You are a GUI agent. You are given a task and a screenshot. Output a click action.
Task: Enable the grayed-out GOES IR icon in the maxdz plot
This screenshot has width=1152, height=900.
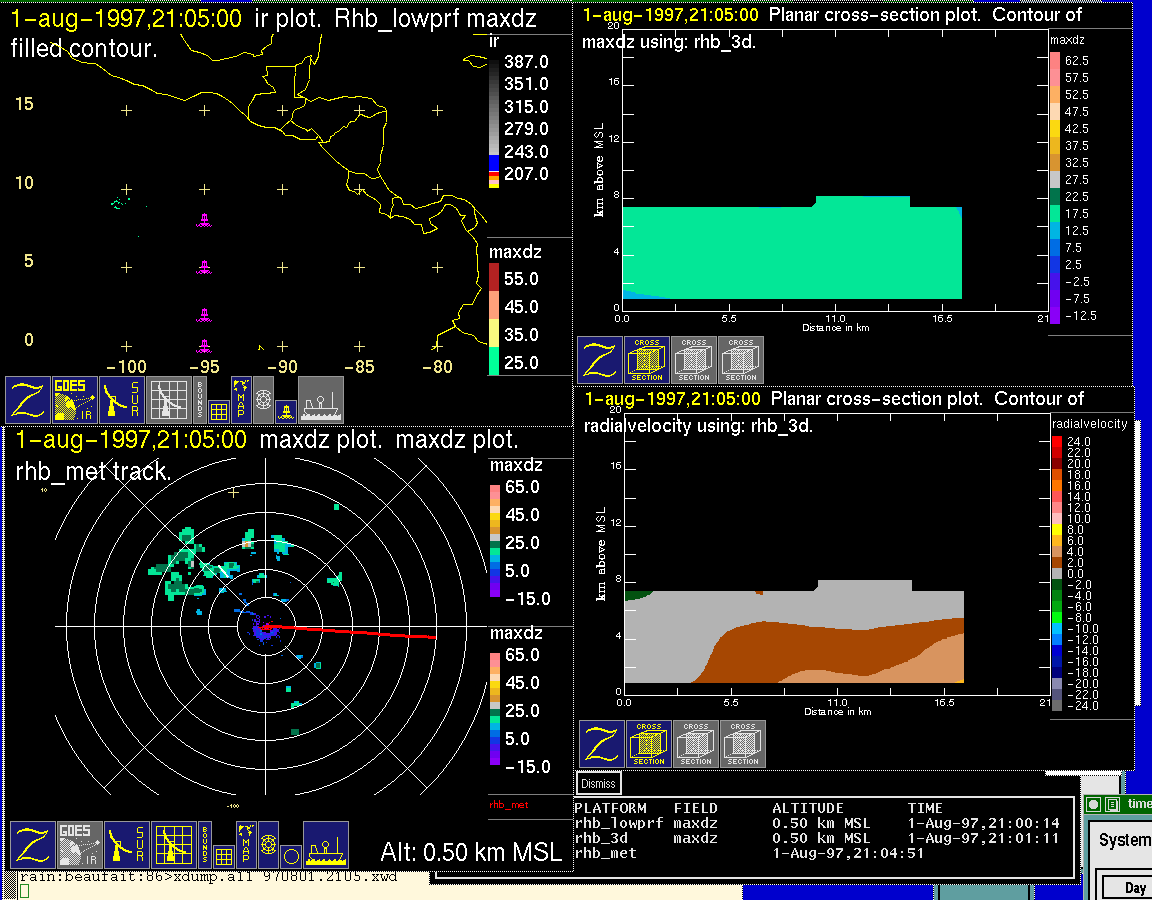[x=79, y=845]
